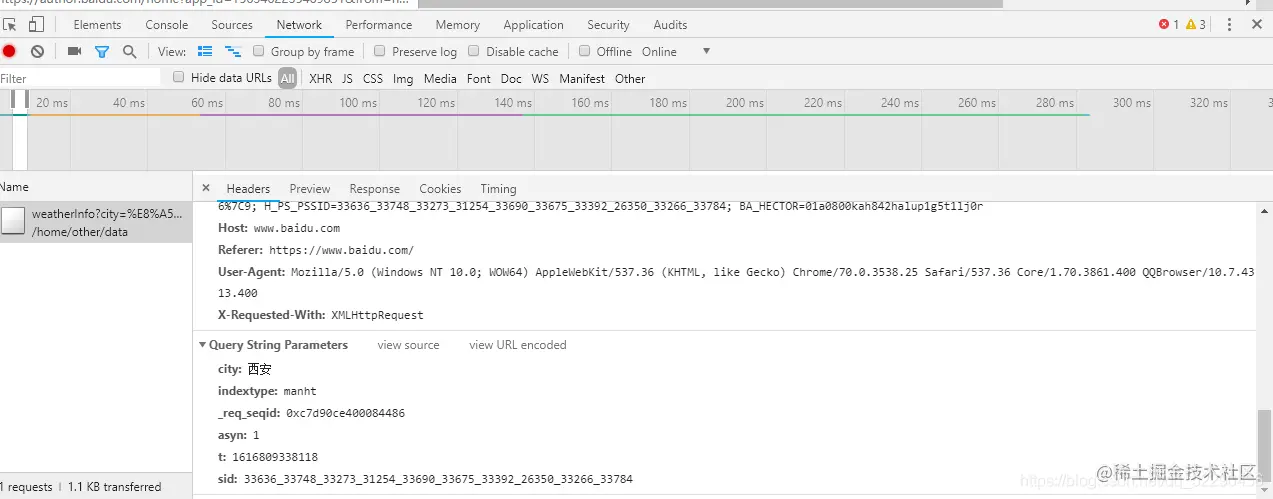Collapse Query String Parameters section
This screenshot has width=1273, height=499.
click(x=203, y=345)
